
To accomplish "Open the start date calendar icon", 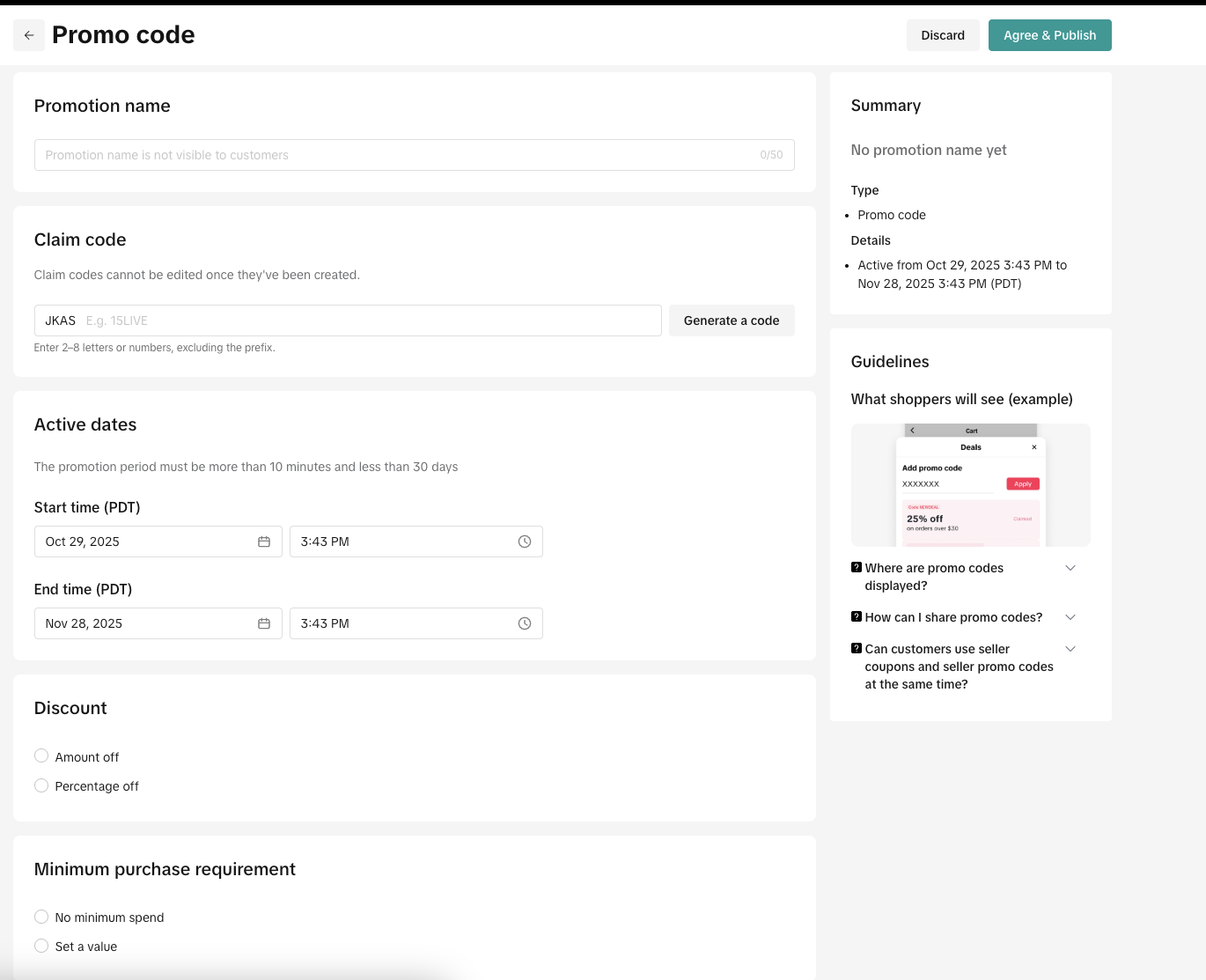I will pyautogui.click(x=263, y=542).
